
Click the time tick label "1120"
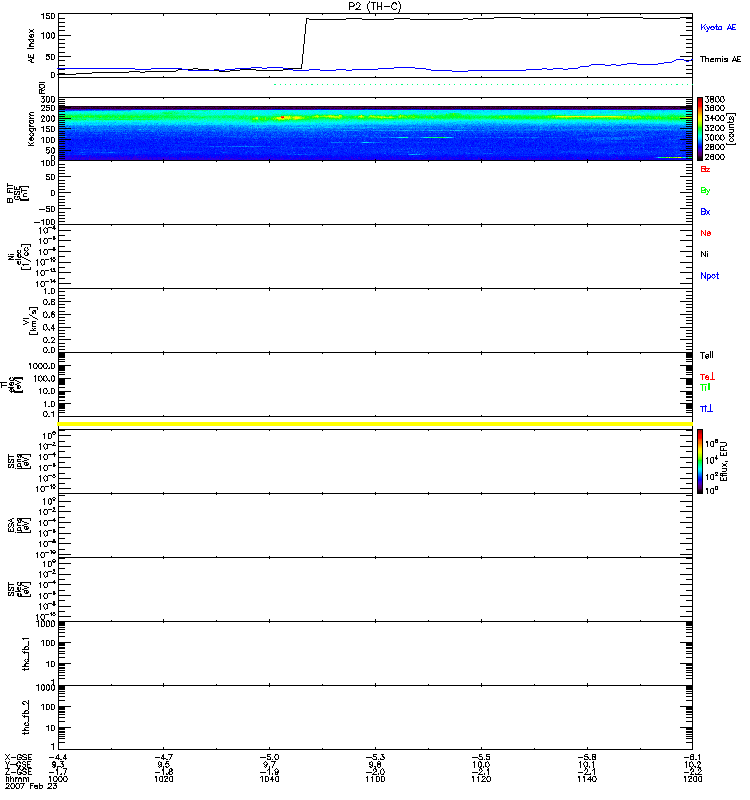(x=481, y=779)
